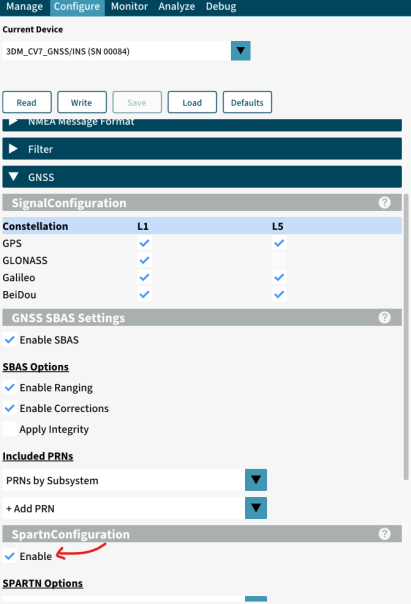Open the Debug tab
411x604 pixels.
221,7
